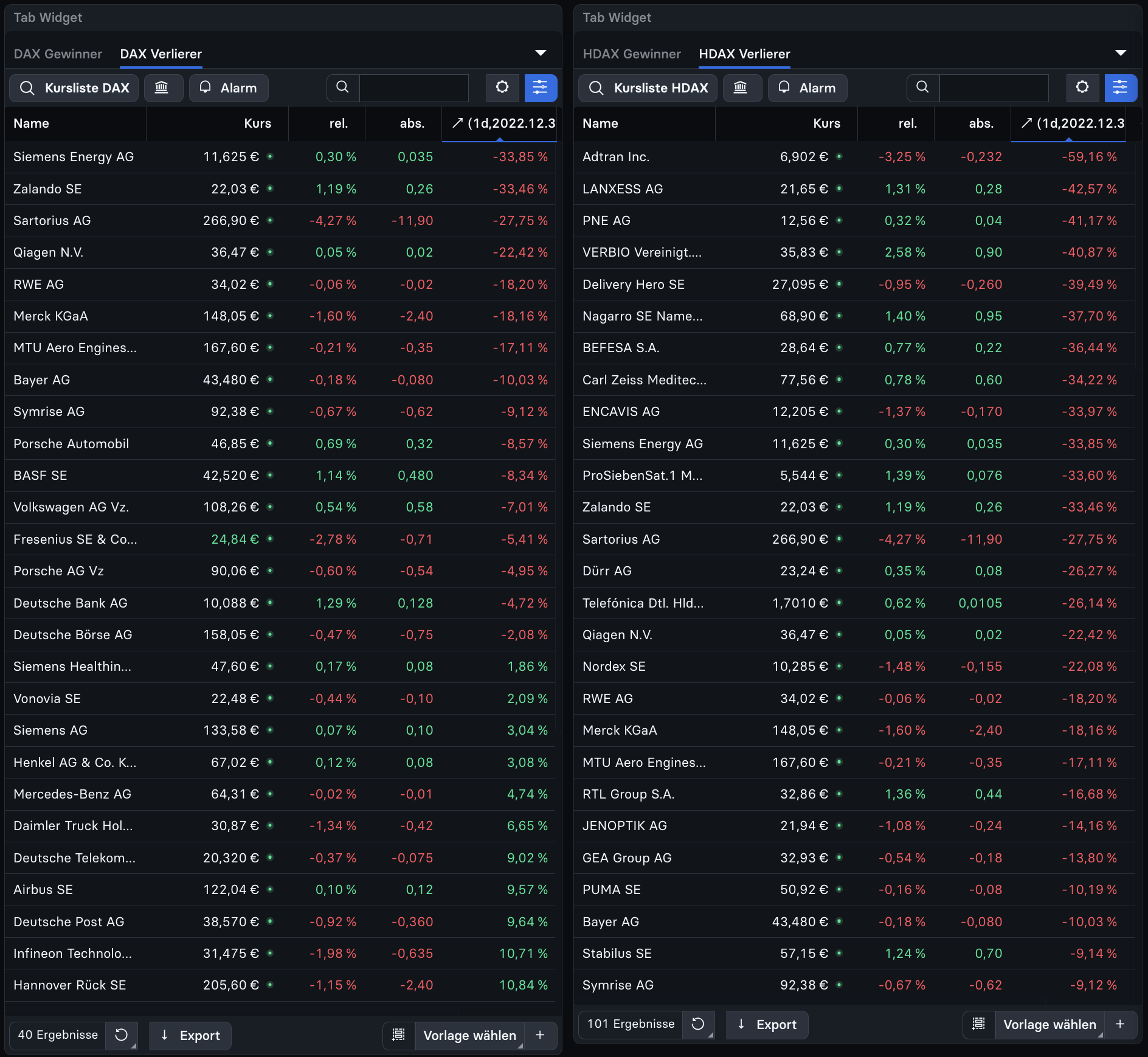The image size is (1148, 1057).
Task: Export the HDAX list
Action: click(x=767, y=1024)
